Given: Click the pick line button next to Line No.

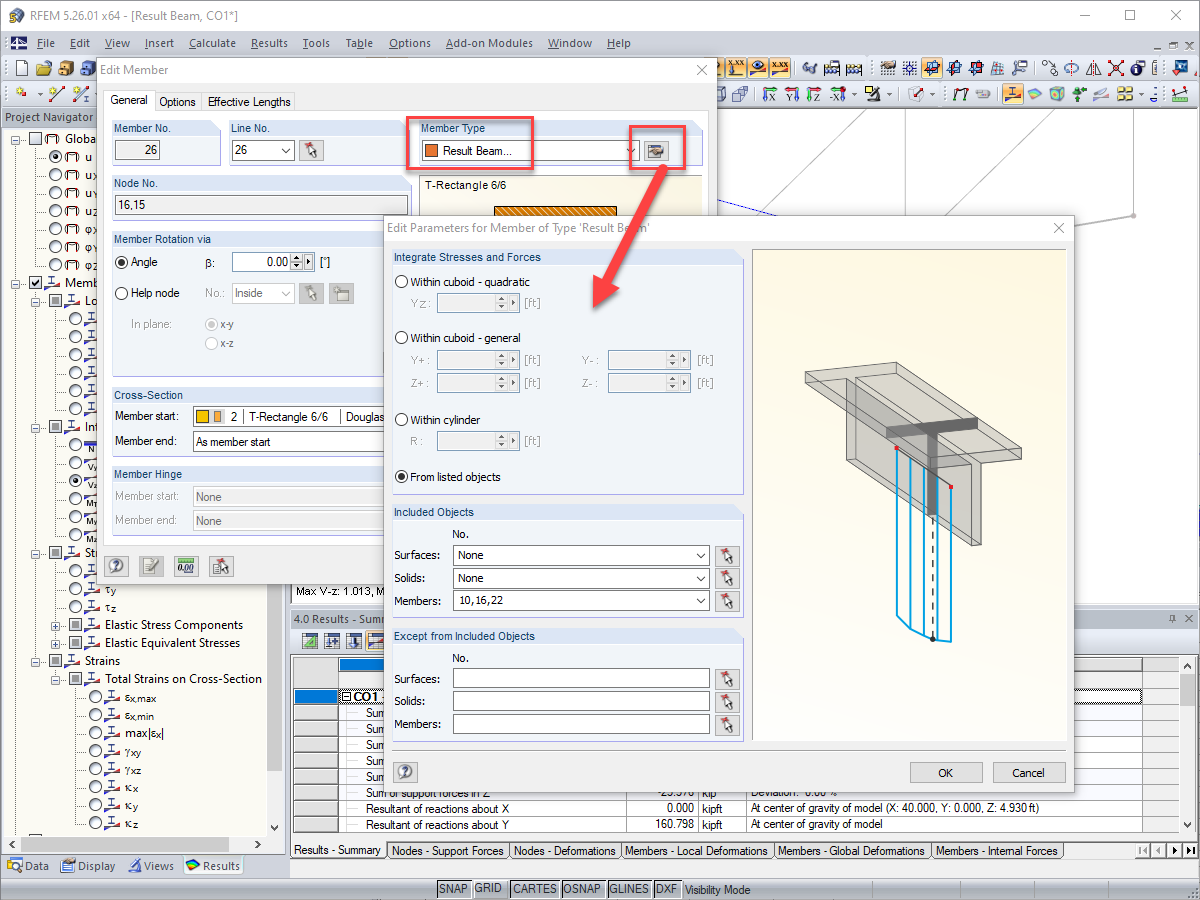Looking at the screenshot, I should (311, 151).
